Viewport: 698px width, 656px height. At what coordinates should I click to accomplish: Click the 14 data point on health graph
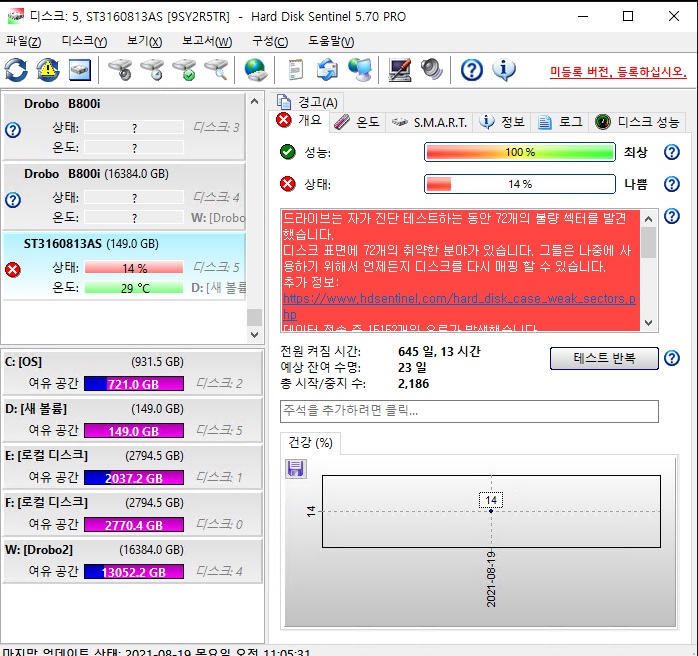coord(491,511)
